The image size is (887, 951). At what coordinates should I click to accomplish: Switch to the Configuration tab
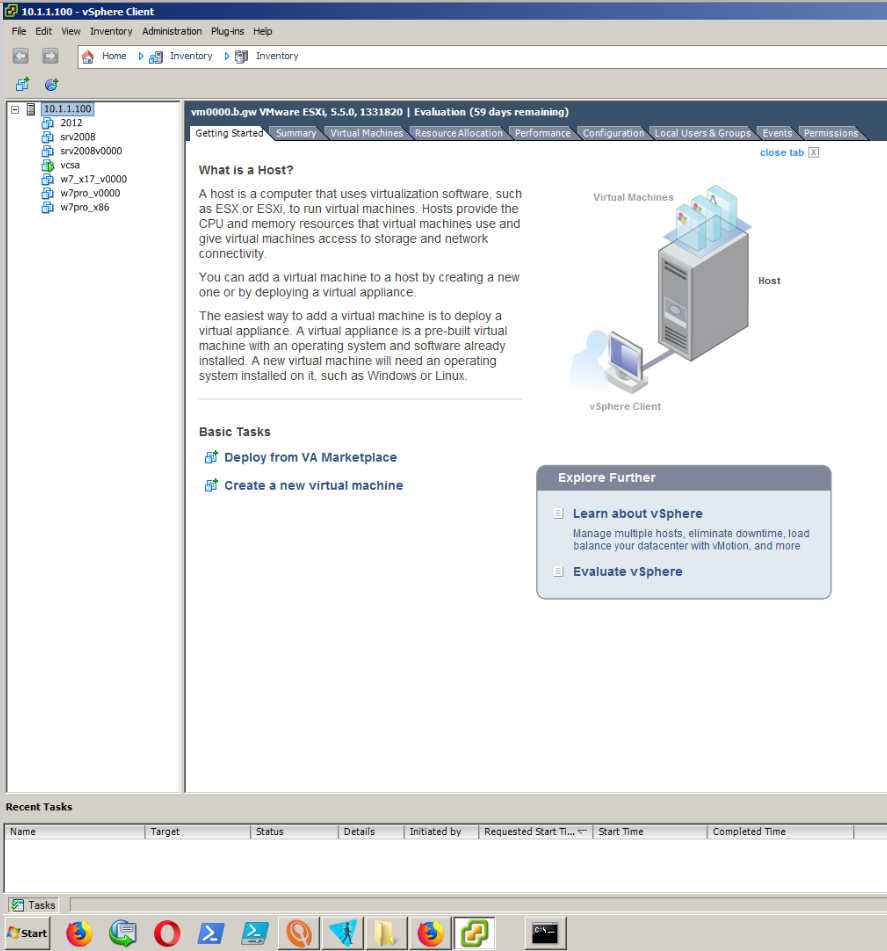click(x=613, y=133)
